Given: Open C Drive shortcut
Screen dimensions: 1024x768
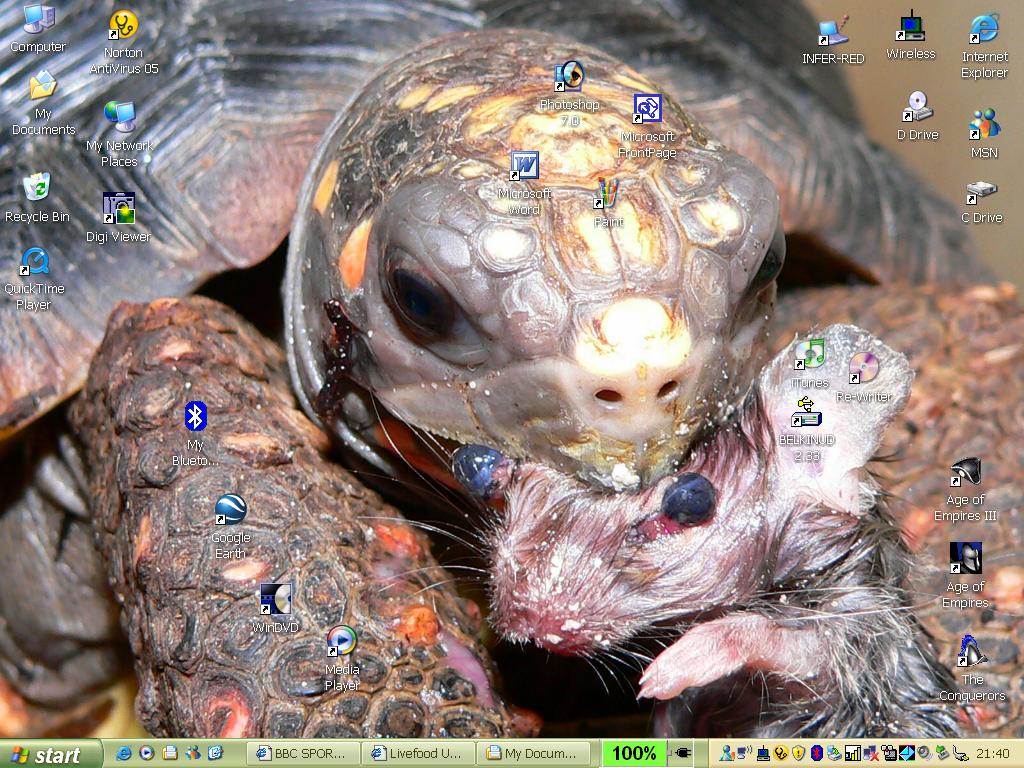Looking at the screenshot, I should [x=982, y=203].
